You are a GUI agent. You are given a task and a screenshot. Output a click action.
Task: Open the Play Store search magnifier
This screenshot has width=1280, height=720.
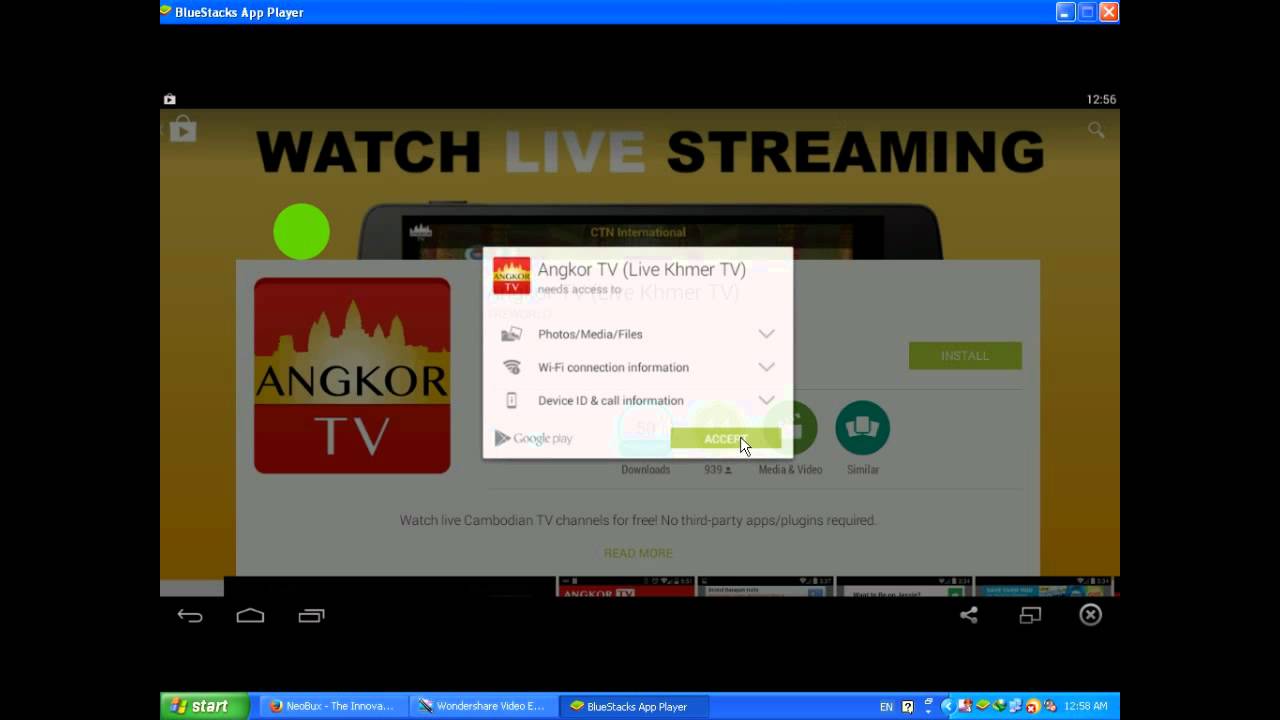tap(1096, 130)
